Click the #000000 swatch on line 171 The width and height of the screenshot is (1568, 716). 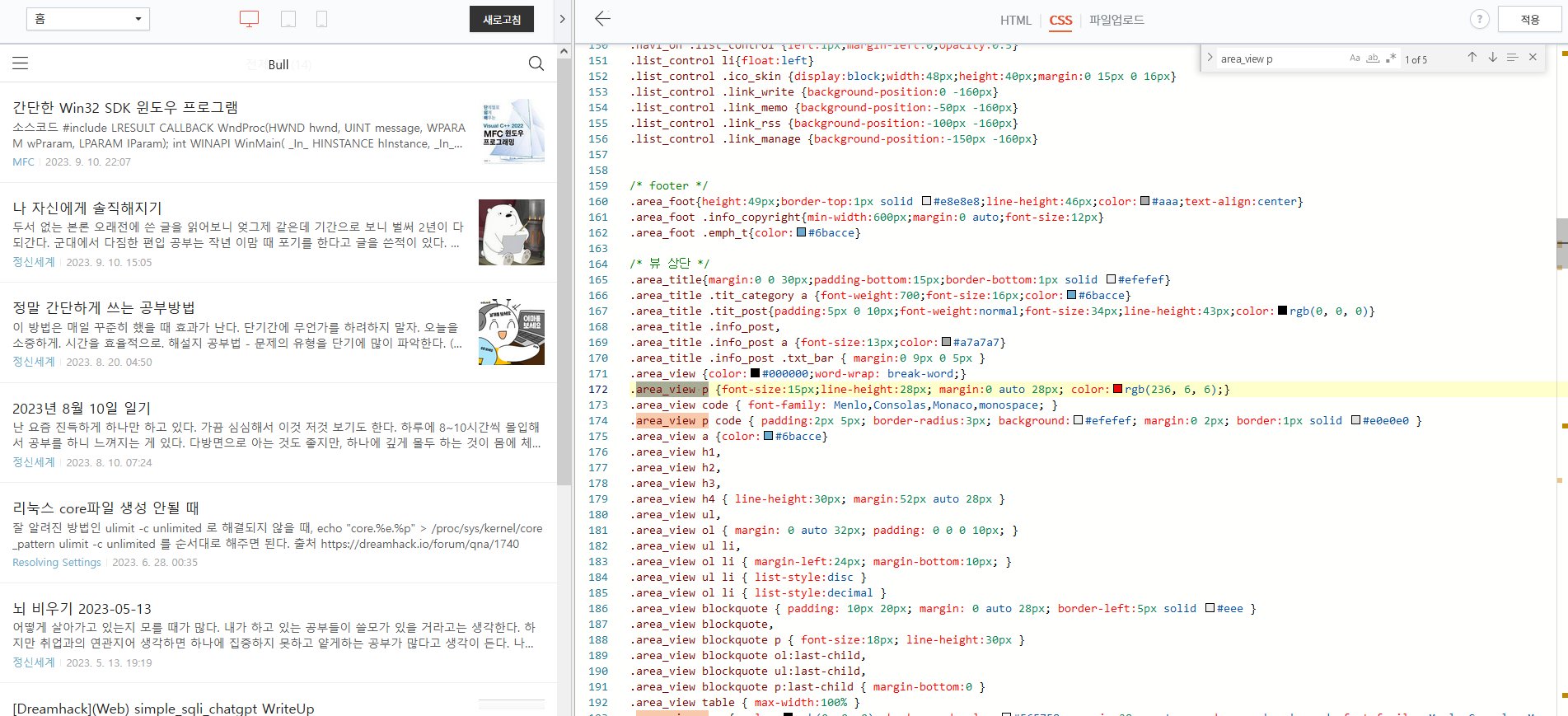pyautogui.click(x=755, y=373)
